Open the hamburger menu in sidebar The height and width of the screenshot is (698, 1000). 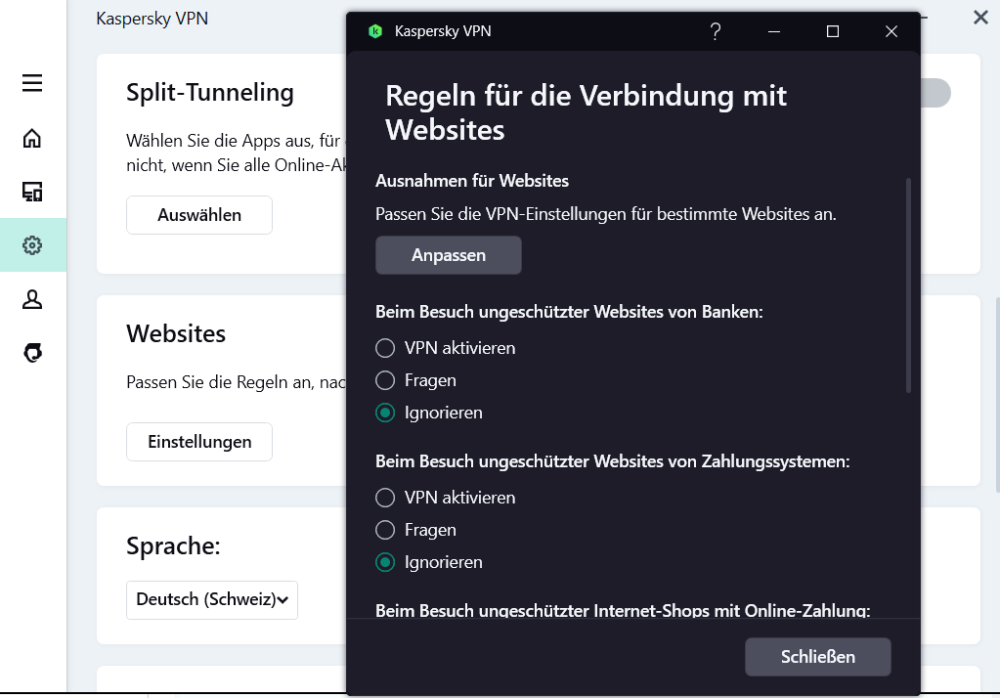32,83
